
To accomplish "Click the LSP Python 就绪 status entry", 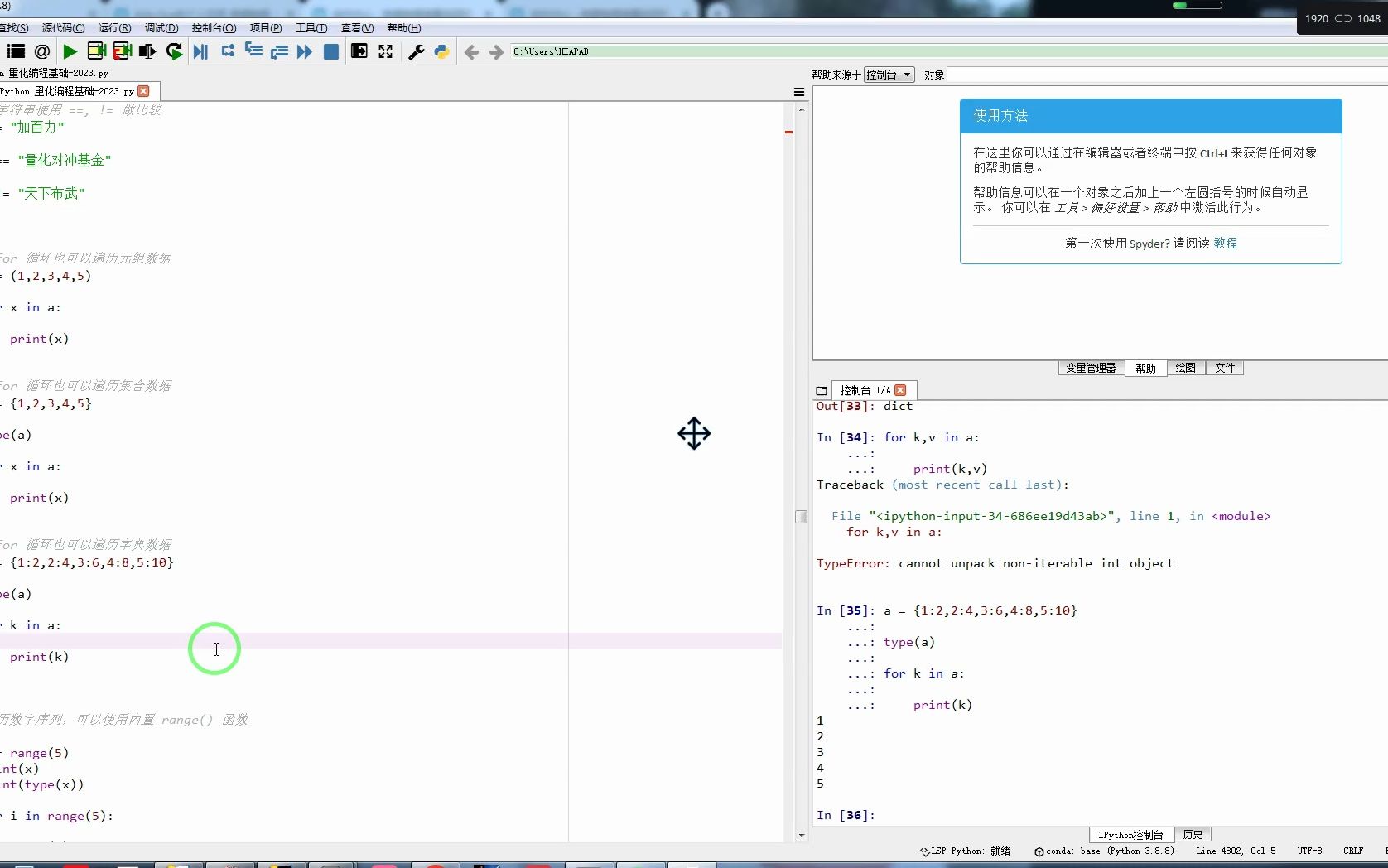I will point(966,851).
